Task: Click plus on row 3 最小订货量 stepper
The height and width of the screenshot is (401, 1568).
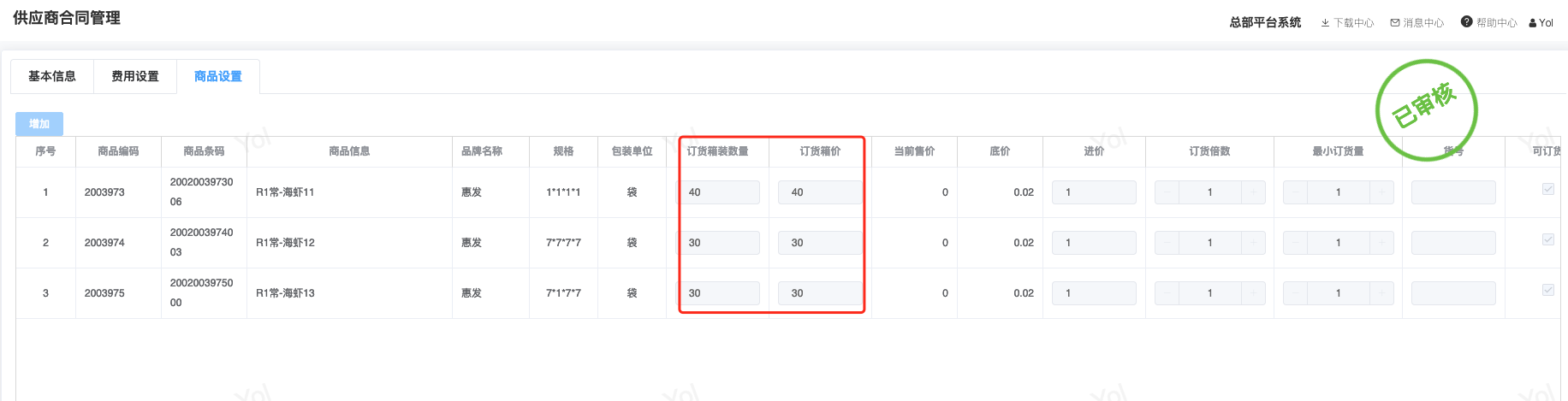Action: point(1381,293)
